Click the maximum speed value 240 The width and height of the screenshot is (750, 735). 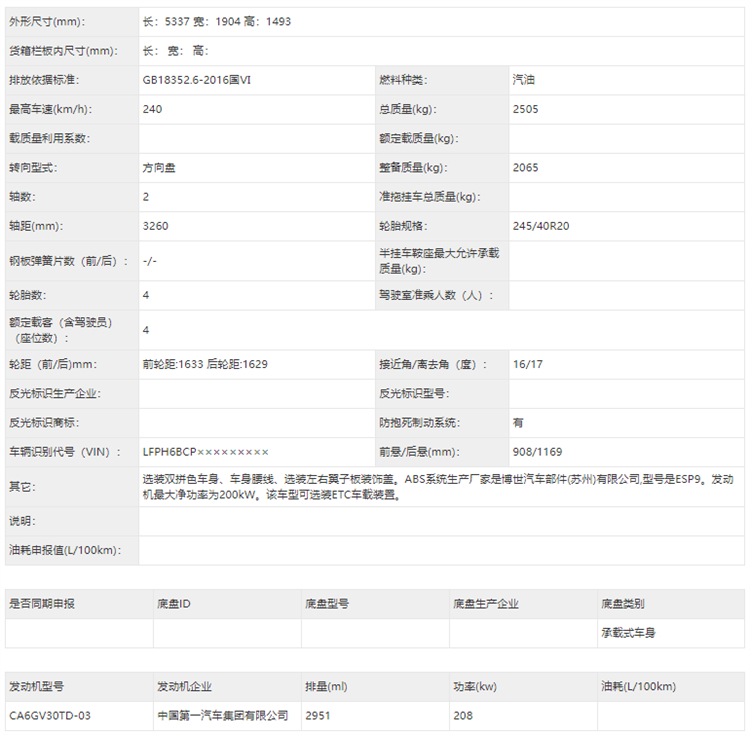click(152, 109)
